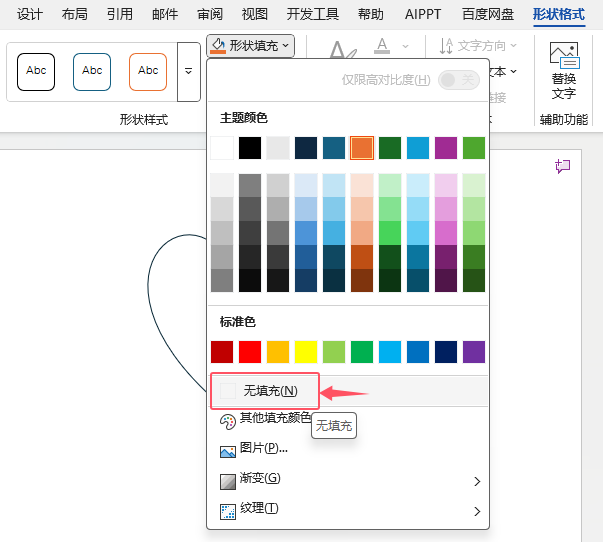
Task: Open the 百度网盘 tab
Action: 488,14
